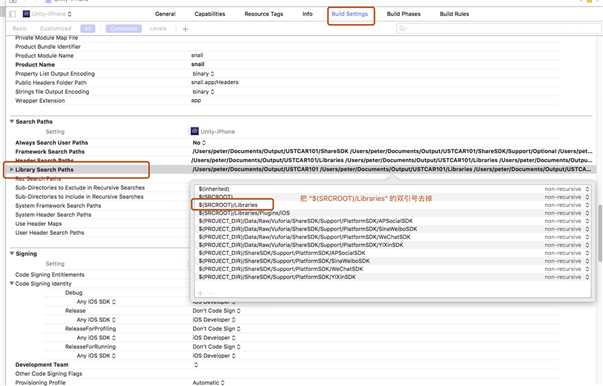Select the $(SRCROOT)/Libraries/Plugins/iOS path entry

[x=244, y=213]
